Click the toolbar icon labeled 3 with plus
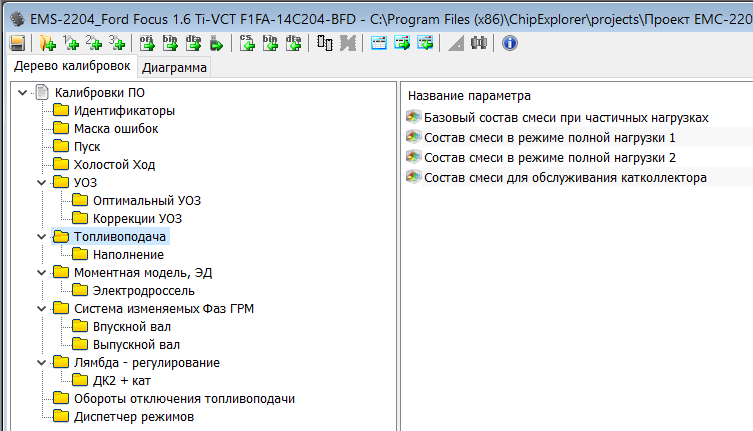The width and height of the screenshot is (753, 431). pos(118,43)
